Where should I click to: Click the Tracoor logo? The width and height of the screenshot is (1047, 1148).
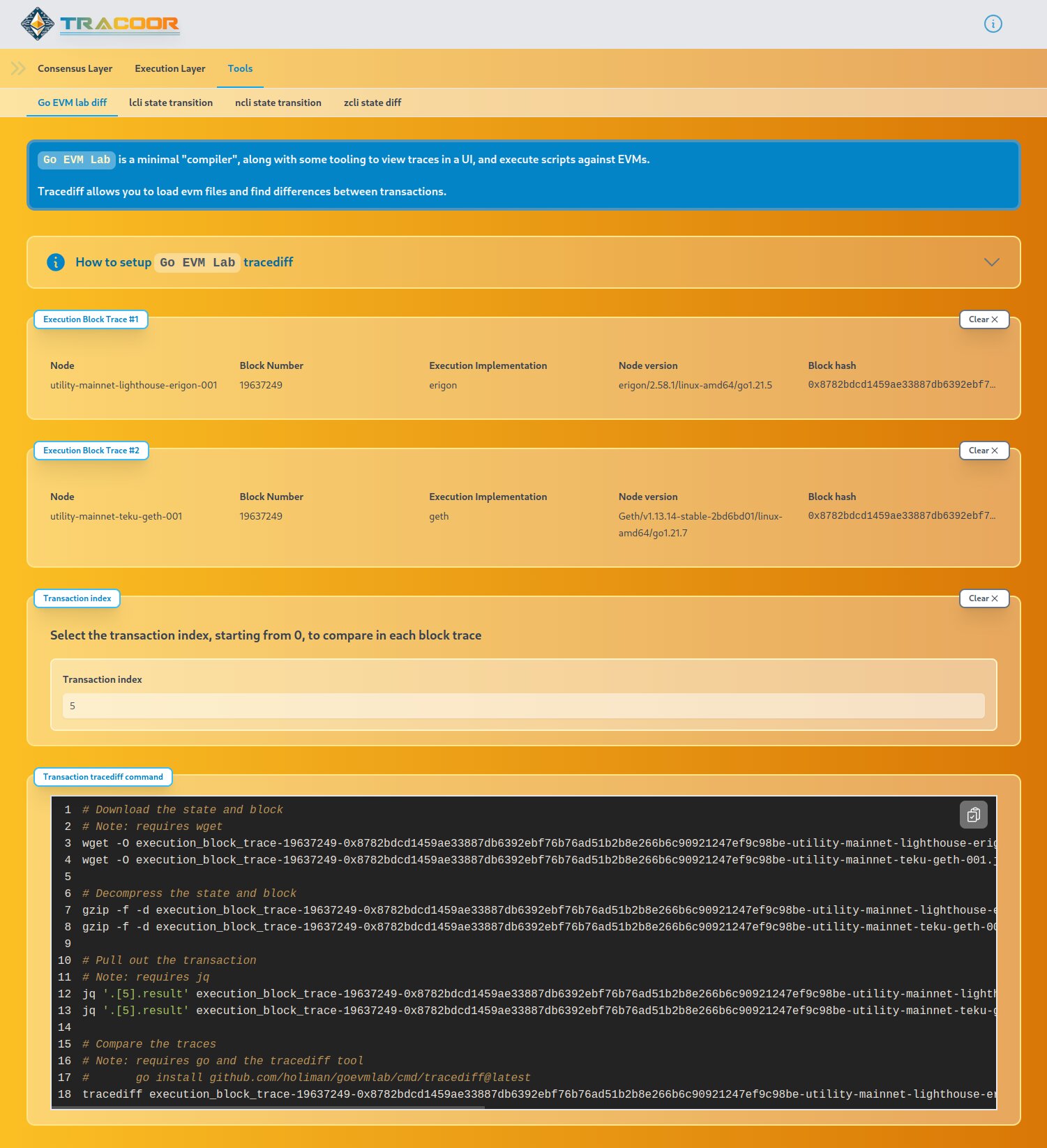click(100, 24)
